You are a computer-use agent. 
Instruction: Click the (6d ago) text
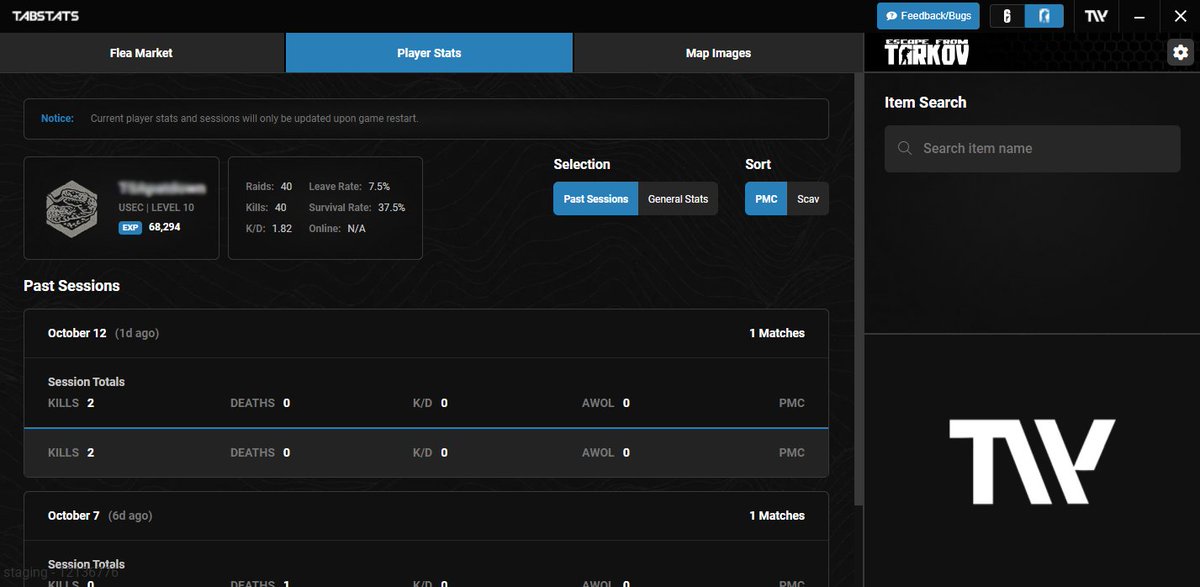(x=130, y=515)
